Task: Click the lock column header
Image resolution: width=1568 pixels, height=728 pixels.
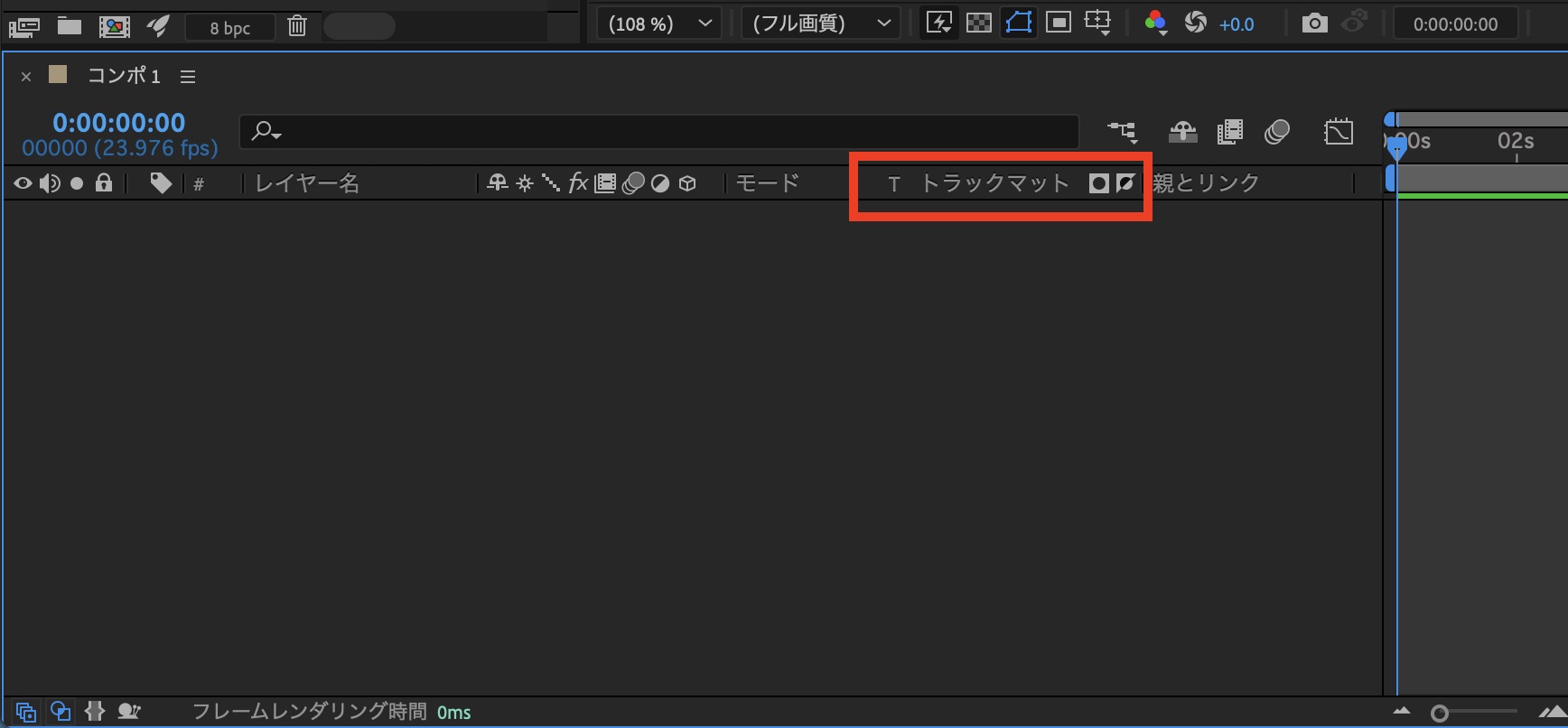Action: click(104, 183)
